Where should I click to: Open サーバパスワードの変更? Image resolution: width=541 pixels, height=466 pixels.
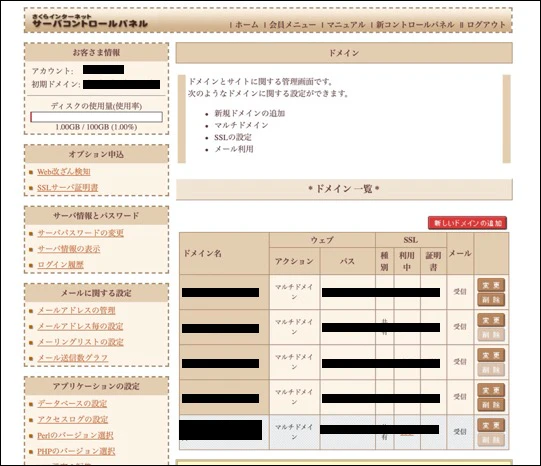[x=80, y=233]
